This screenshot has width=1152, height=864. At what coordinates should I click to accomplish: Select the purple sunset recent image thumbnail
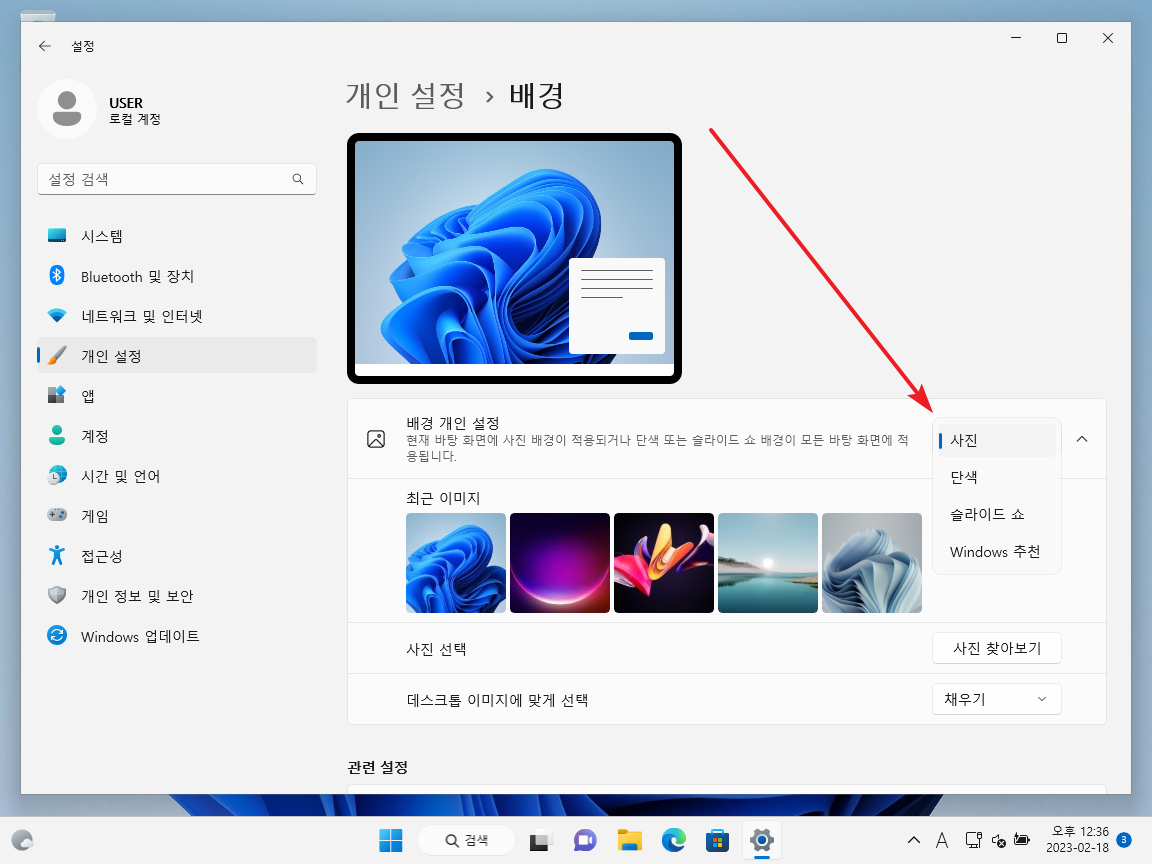pyautogui.click(x=559, y=562)
